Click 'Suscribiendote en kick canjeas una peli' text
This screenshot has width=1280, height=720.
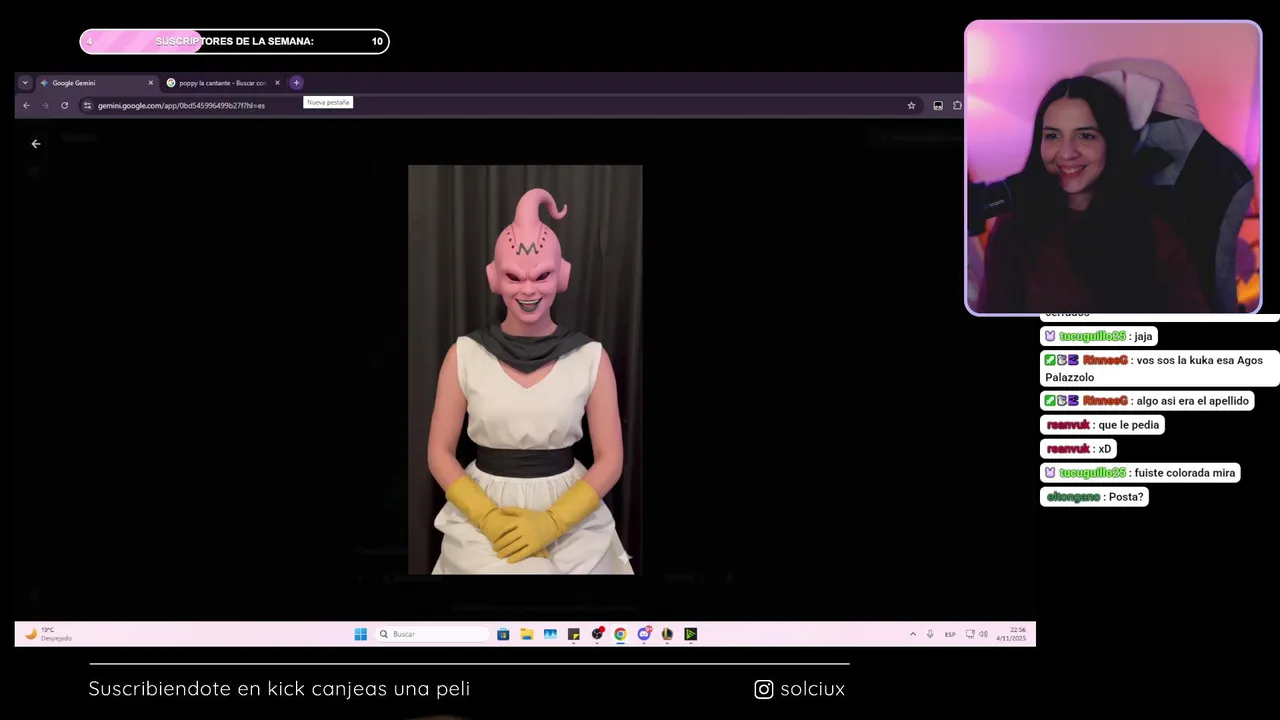click(279, 689)
